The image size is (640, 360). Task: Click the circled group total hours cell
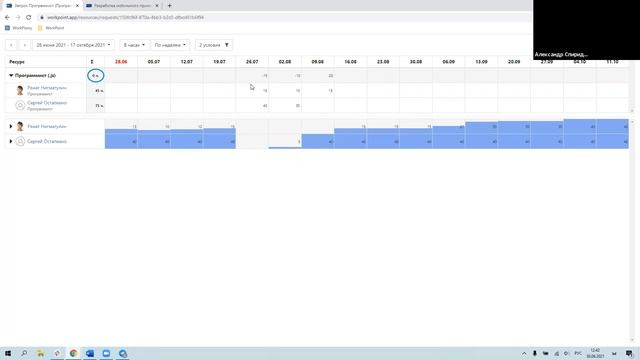pyautogui.click(x=96, y=76)
